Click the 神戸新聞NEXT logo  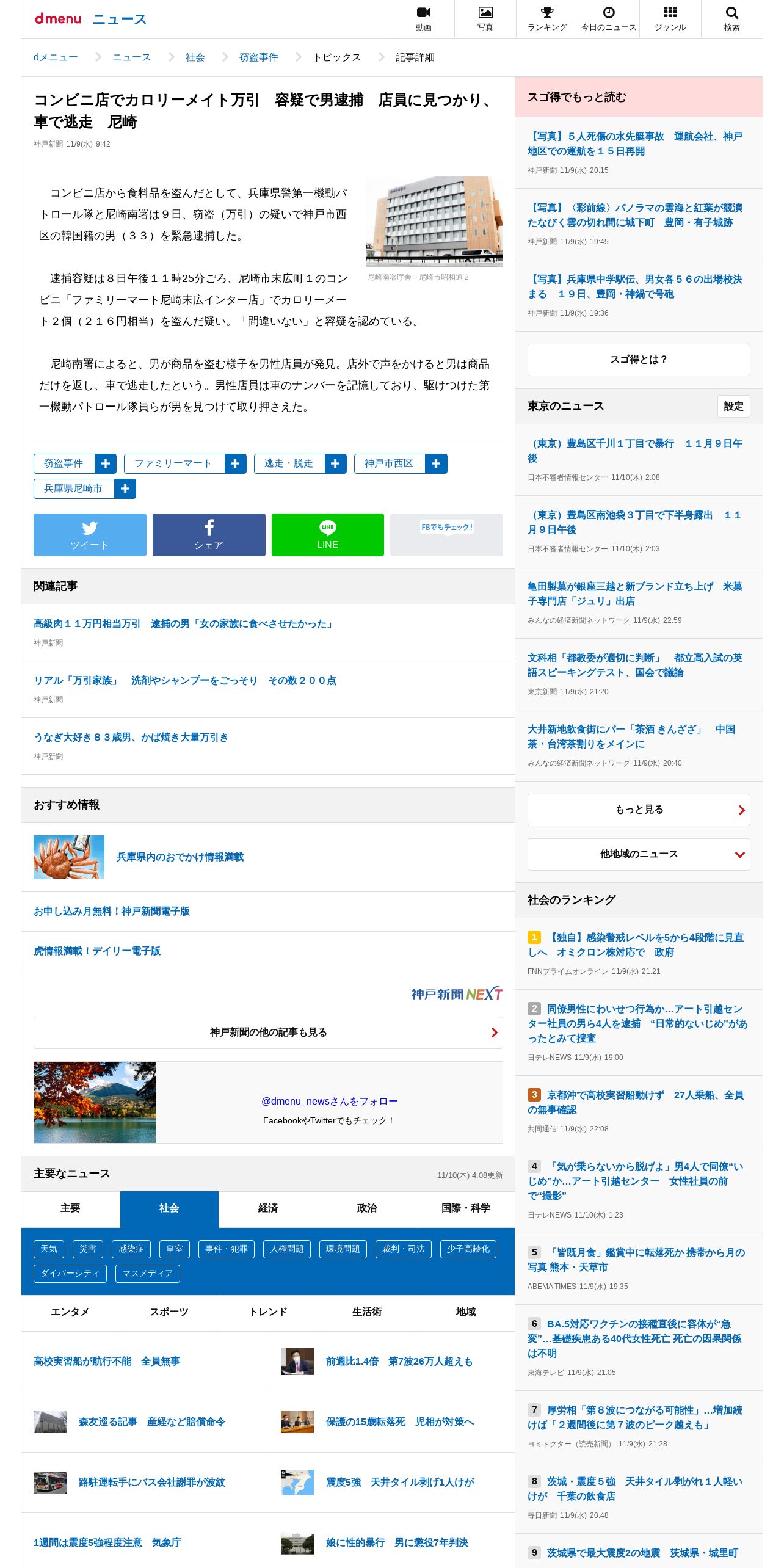pyautogui.click(x=457, y=994)
